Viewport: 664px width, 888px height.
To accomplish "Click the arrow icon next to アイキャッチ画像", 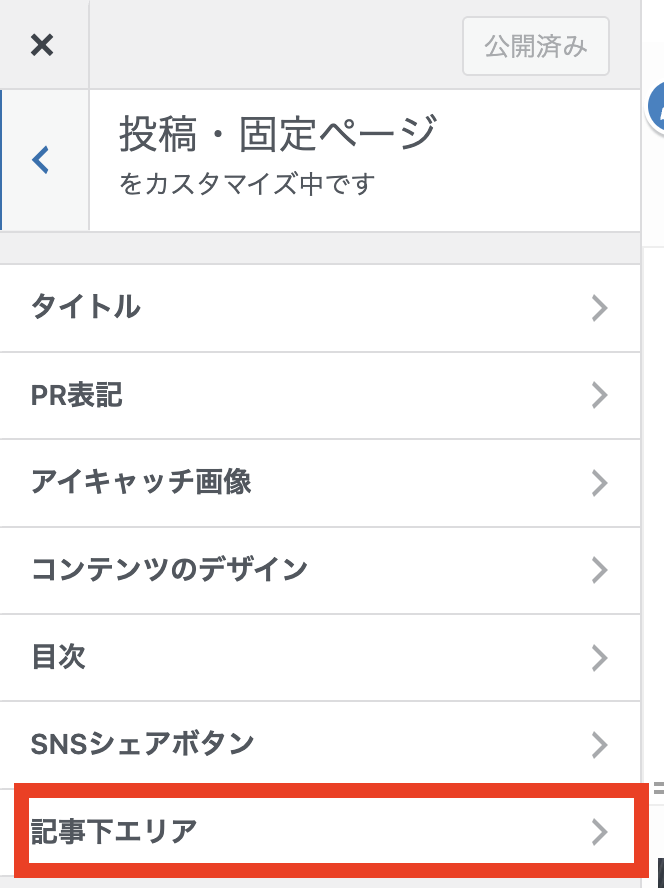I will (600, 483).
